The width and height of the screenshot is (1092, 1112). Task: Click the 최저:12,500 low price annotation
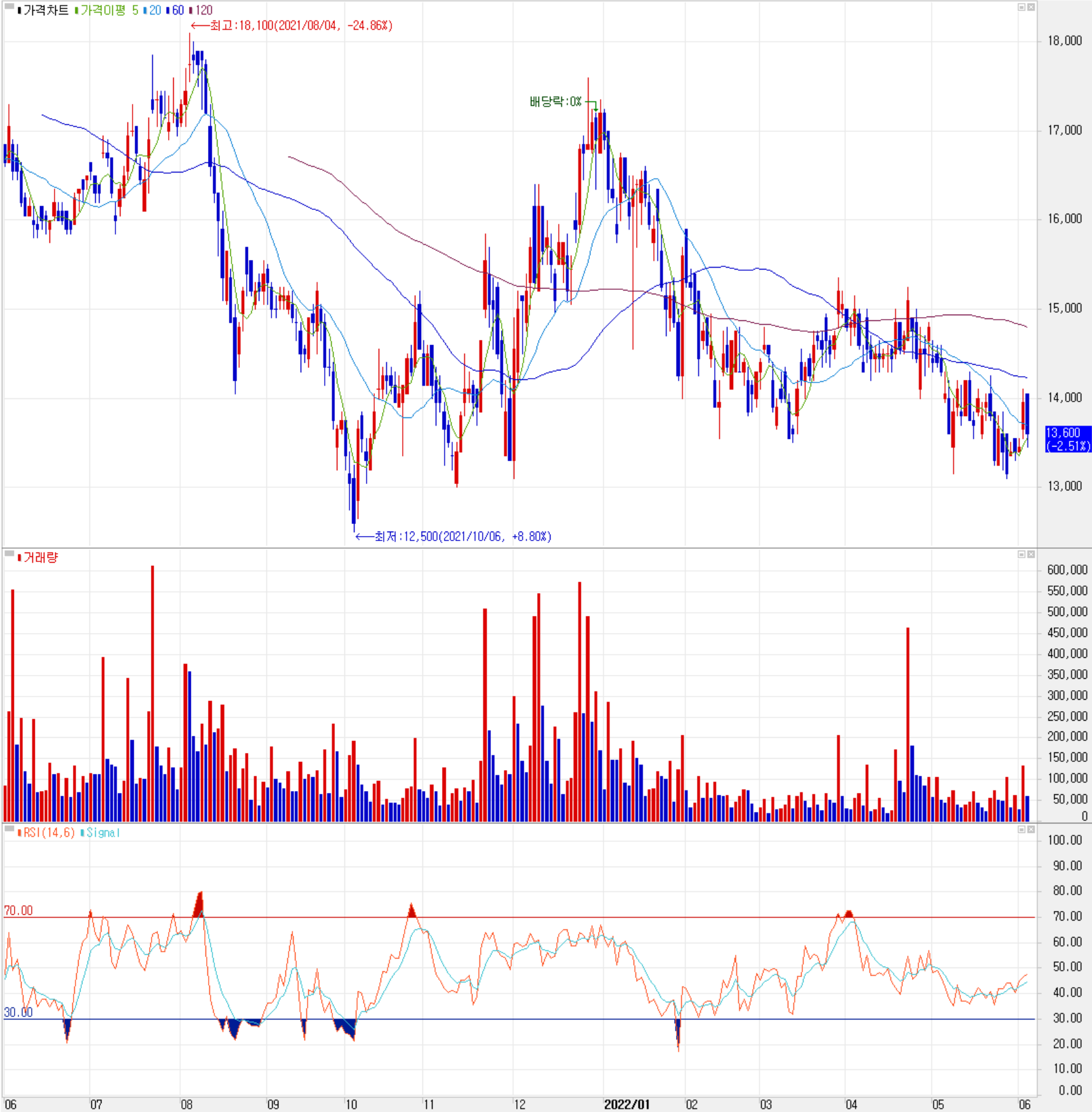(453, 537)
